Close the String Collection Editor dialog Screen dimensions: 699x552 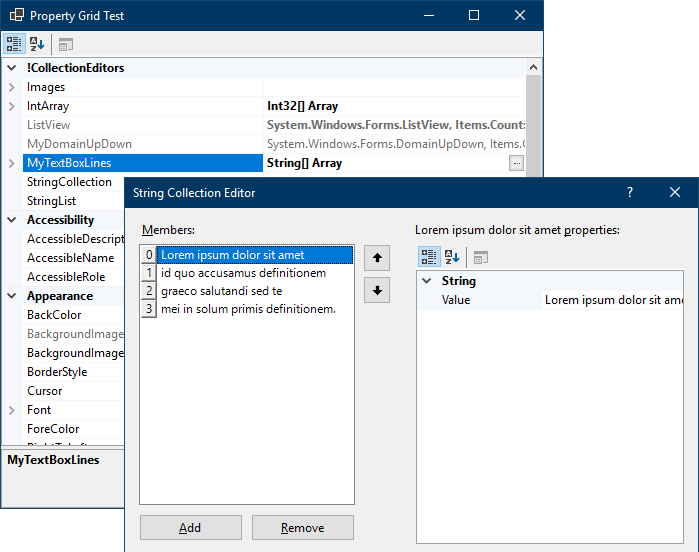pos(675,192)
